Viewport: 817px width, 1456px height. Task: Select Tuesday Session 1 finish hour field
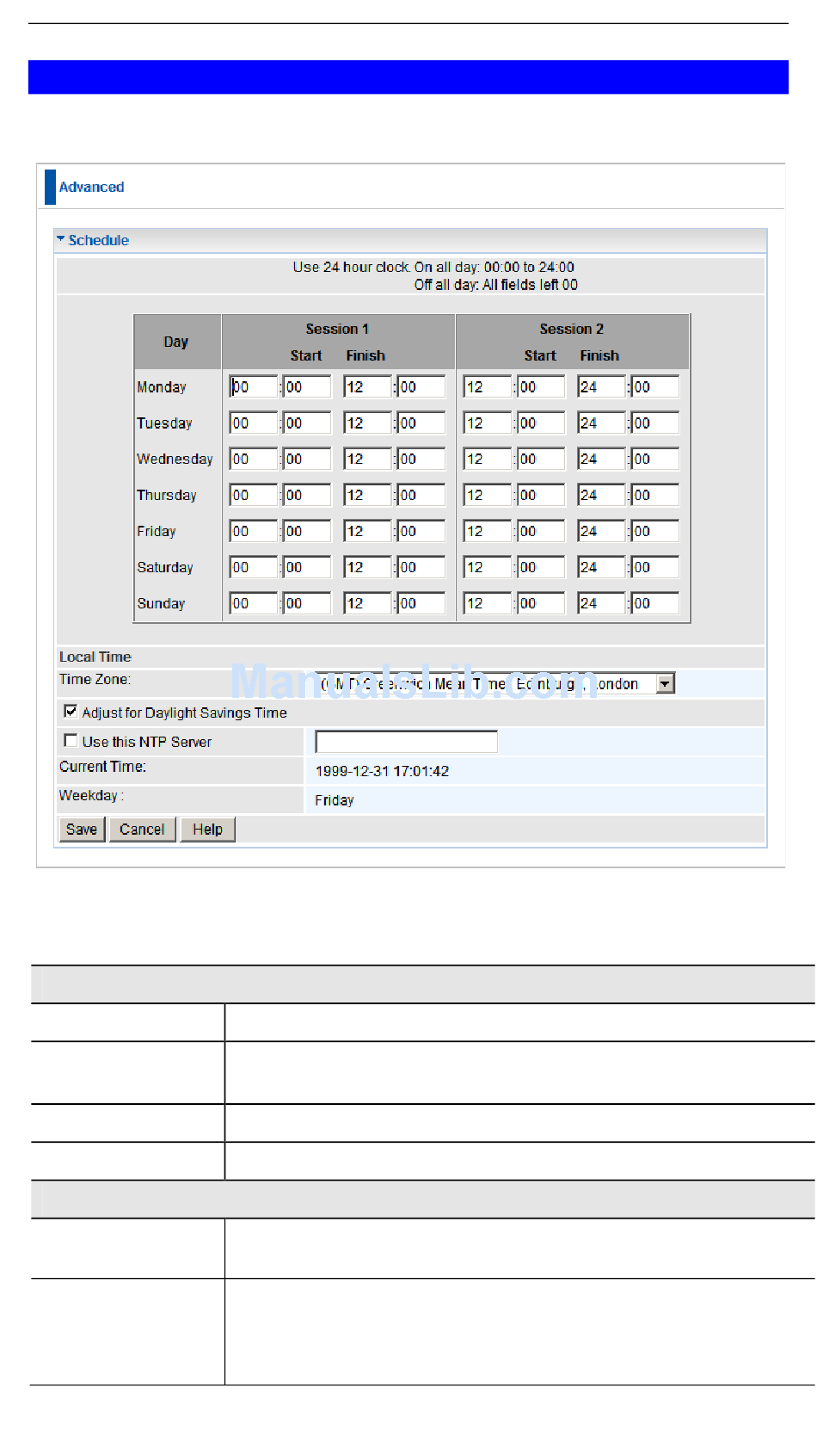(x=367, y=423)
